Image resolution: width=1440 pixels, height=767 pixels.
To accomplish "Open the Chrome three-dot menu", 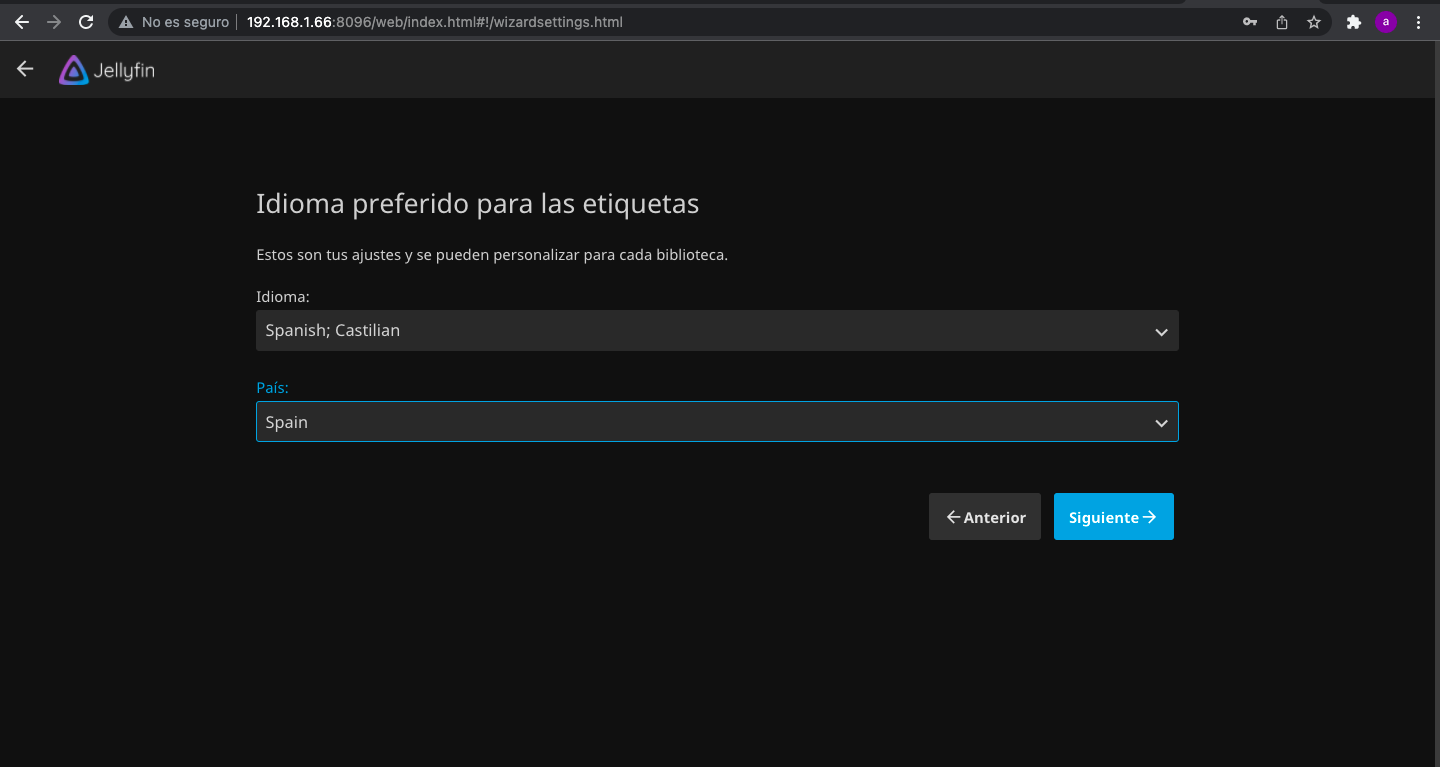I will click(1418, 22).
